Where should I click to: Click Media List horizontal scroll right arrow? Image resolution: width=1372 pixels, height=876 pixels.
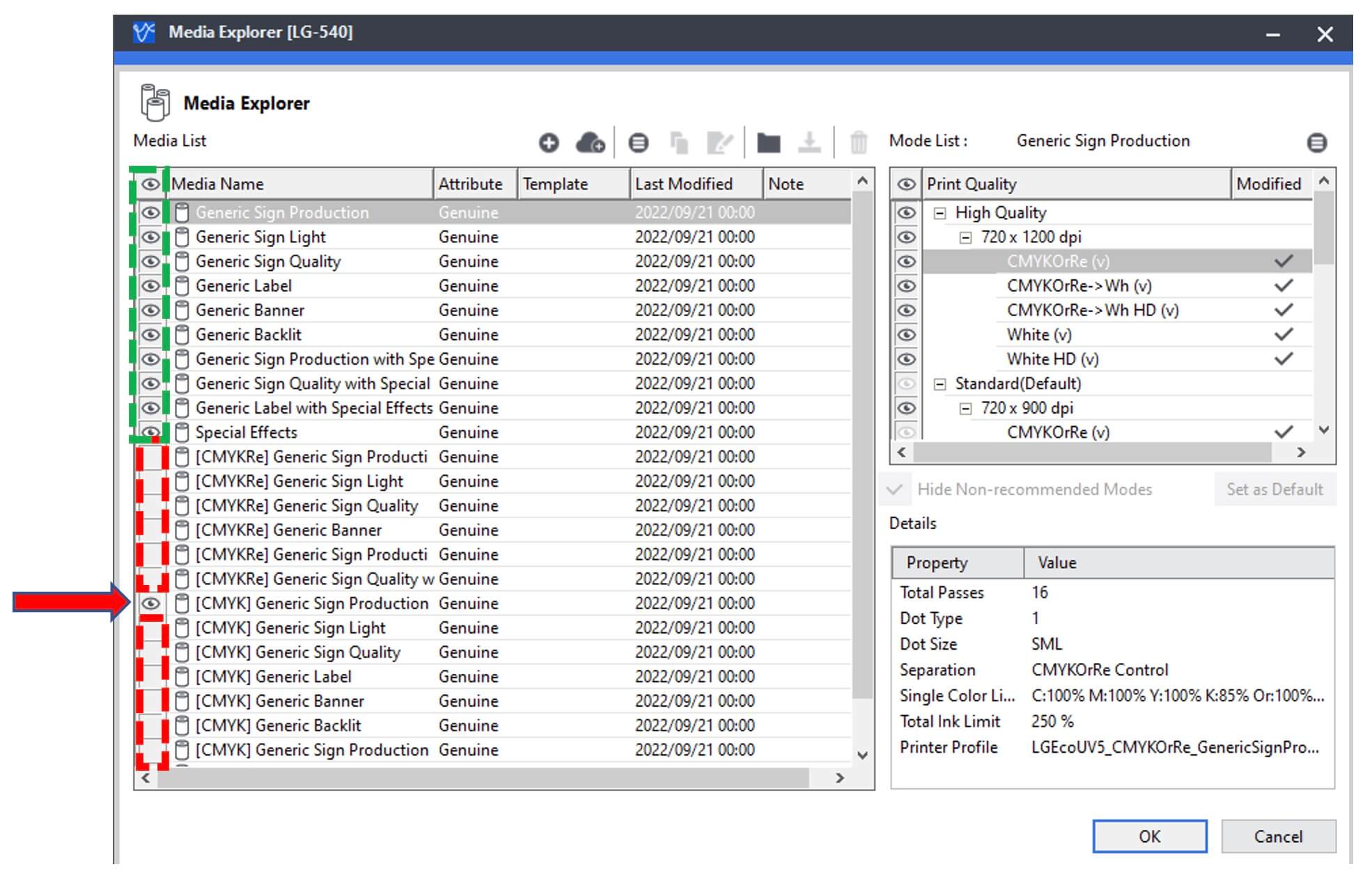click(x=840, y=778)
